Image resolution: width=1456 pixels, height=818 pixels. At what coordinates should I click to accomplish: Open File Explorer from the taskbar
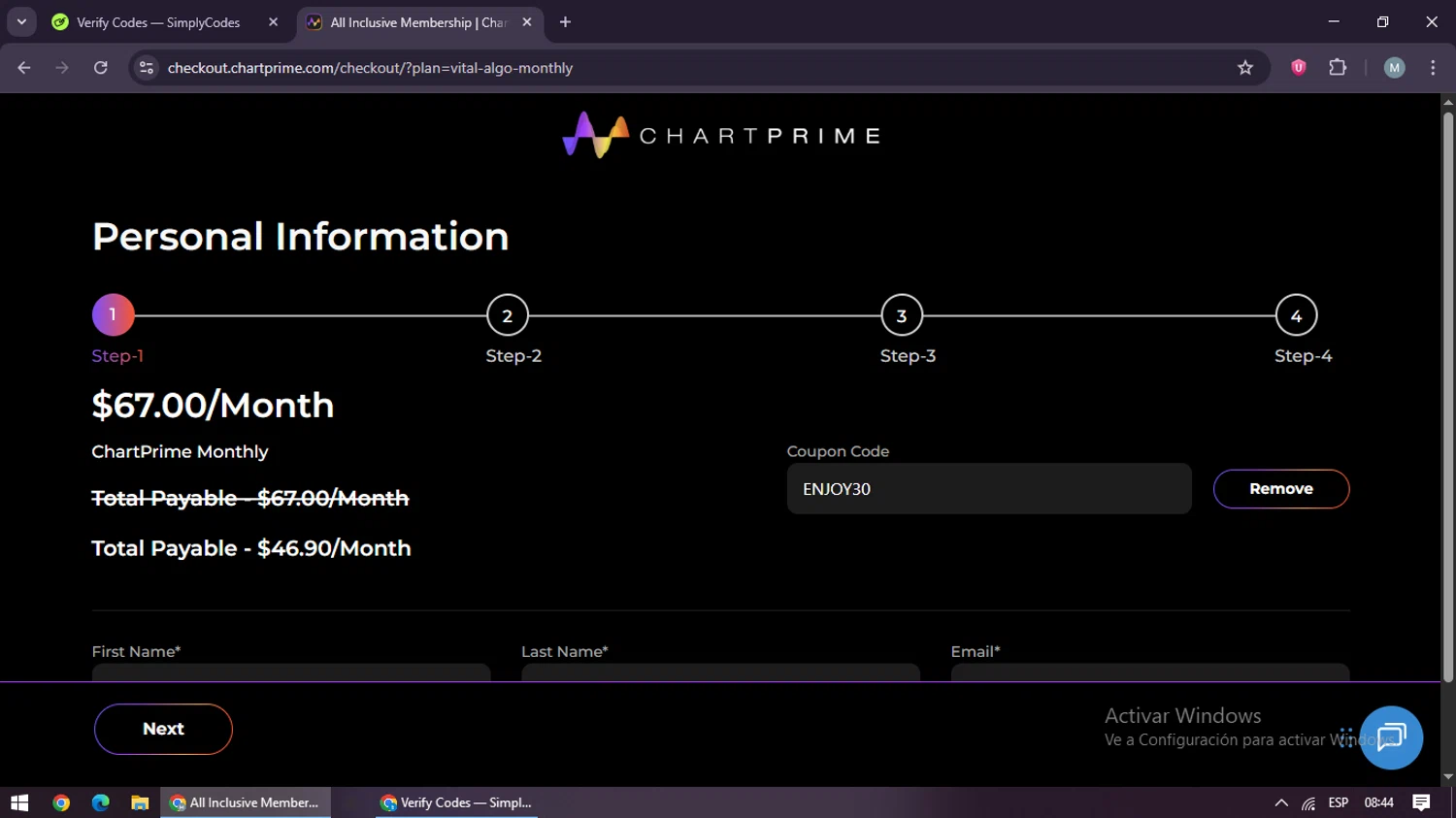click(140, 802)
